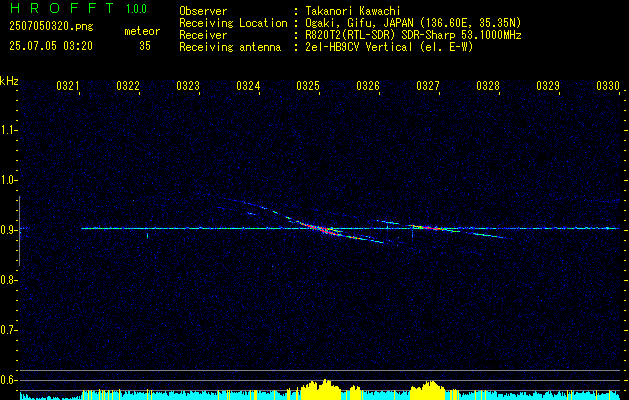The height and width of the screenshot is (400, 629).
Task: Click the Receiving antenna field label
Action: coord(230,47)
